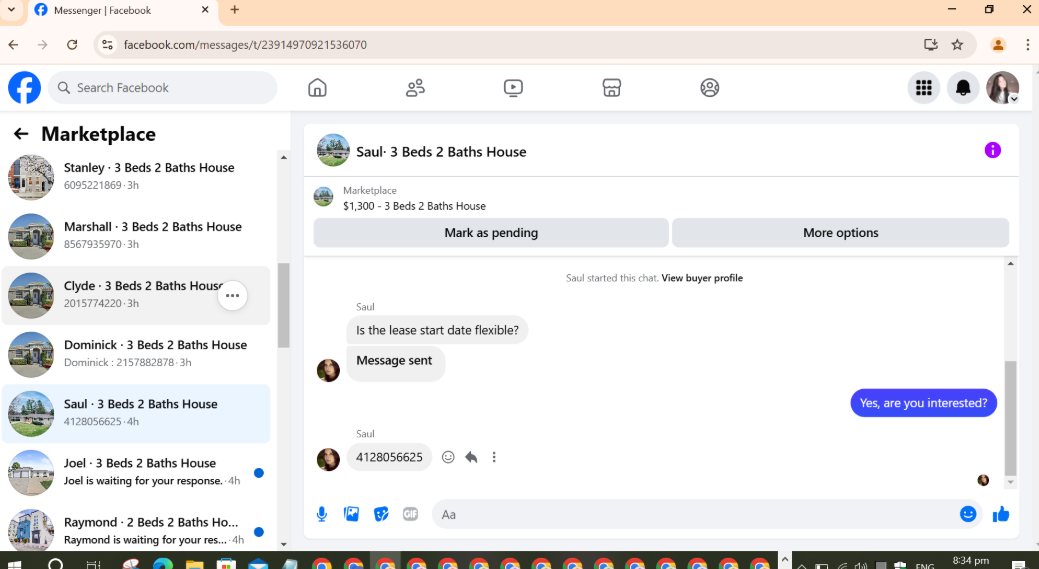1039x569 pixels.
Task: Show hidden system tray icons
Action: [x=801, y=566]
